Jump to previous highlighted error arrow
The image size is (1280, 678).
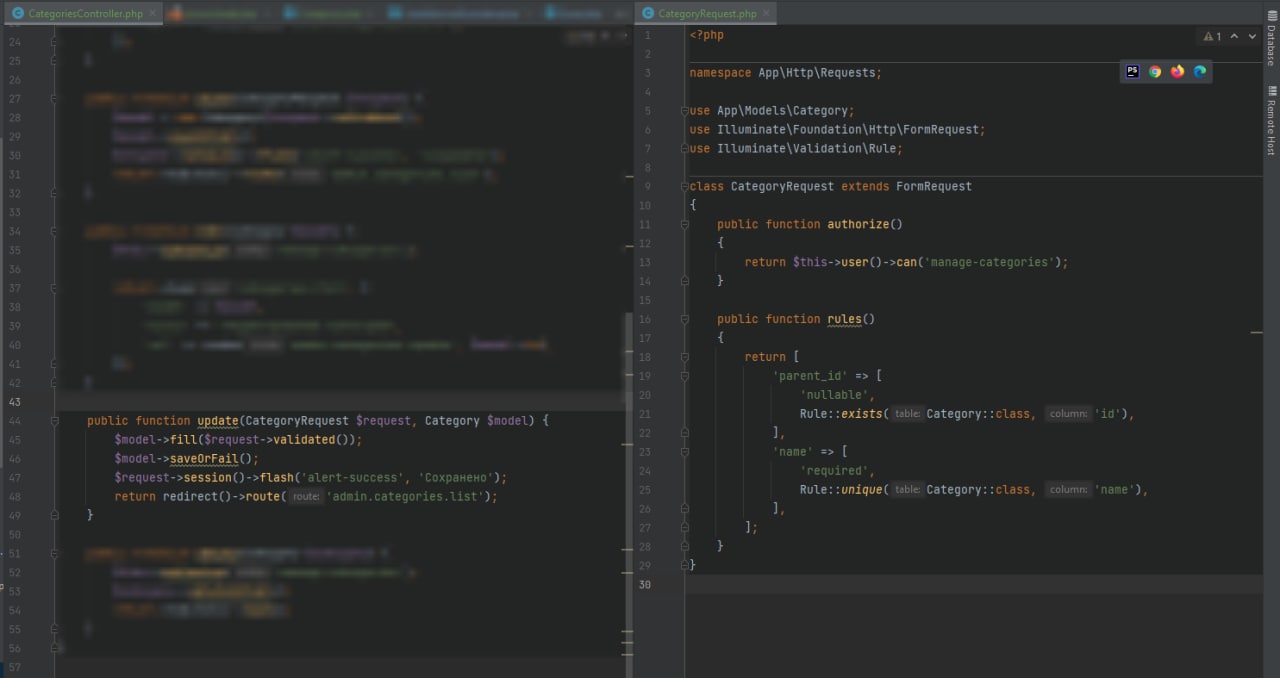tap(1234, 36)
